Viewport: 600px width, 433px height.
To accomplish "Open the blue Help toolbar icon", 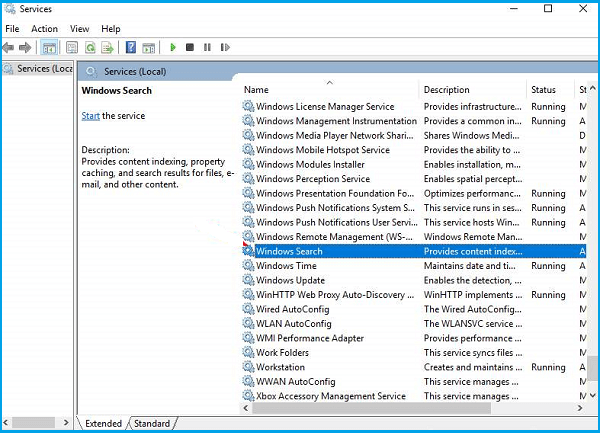I will (x=131, y=47).
